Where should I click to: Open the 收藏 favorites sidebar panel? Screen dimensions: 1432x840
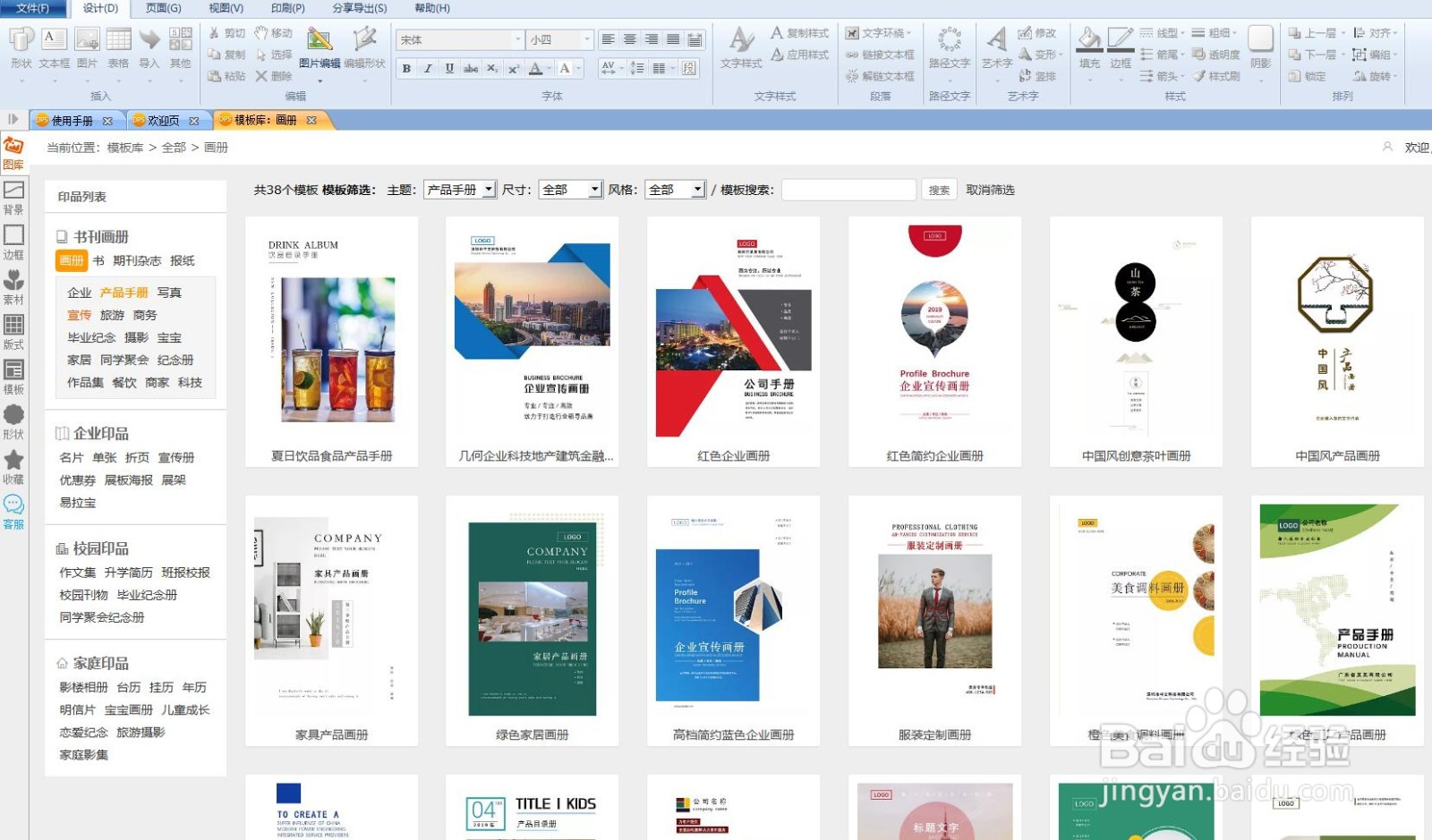click(13, 467)
